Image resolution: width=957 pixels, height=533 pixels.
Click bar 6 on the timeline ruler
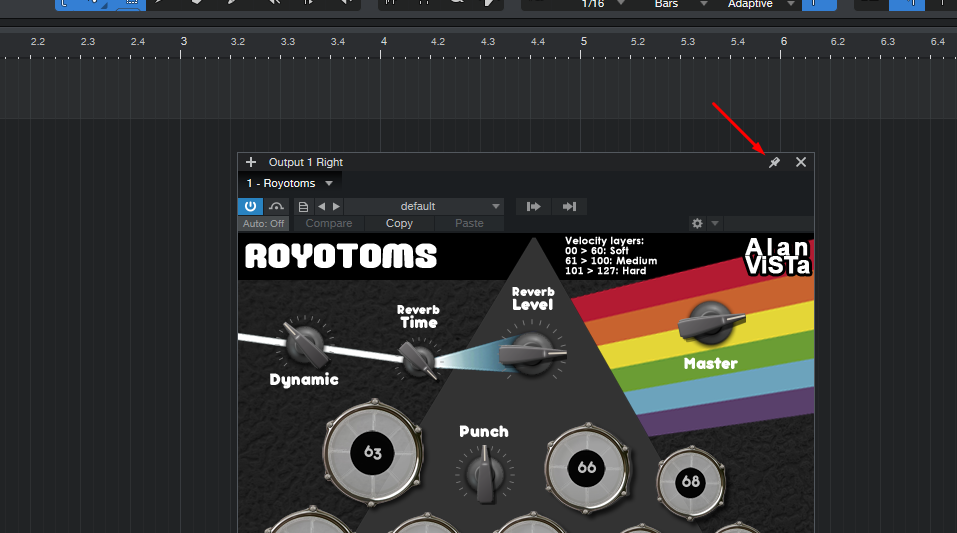[784, 42]
